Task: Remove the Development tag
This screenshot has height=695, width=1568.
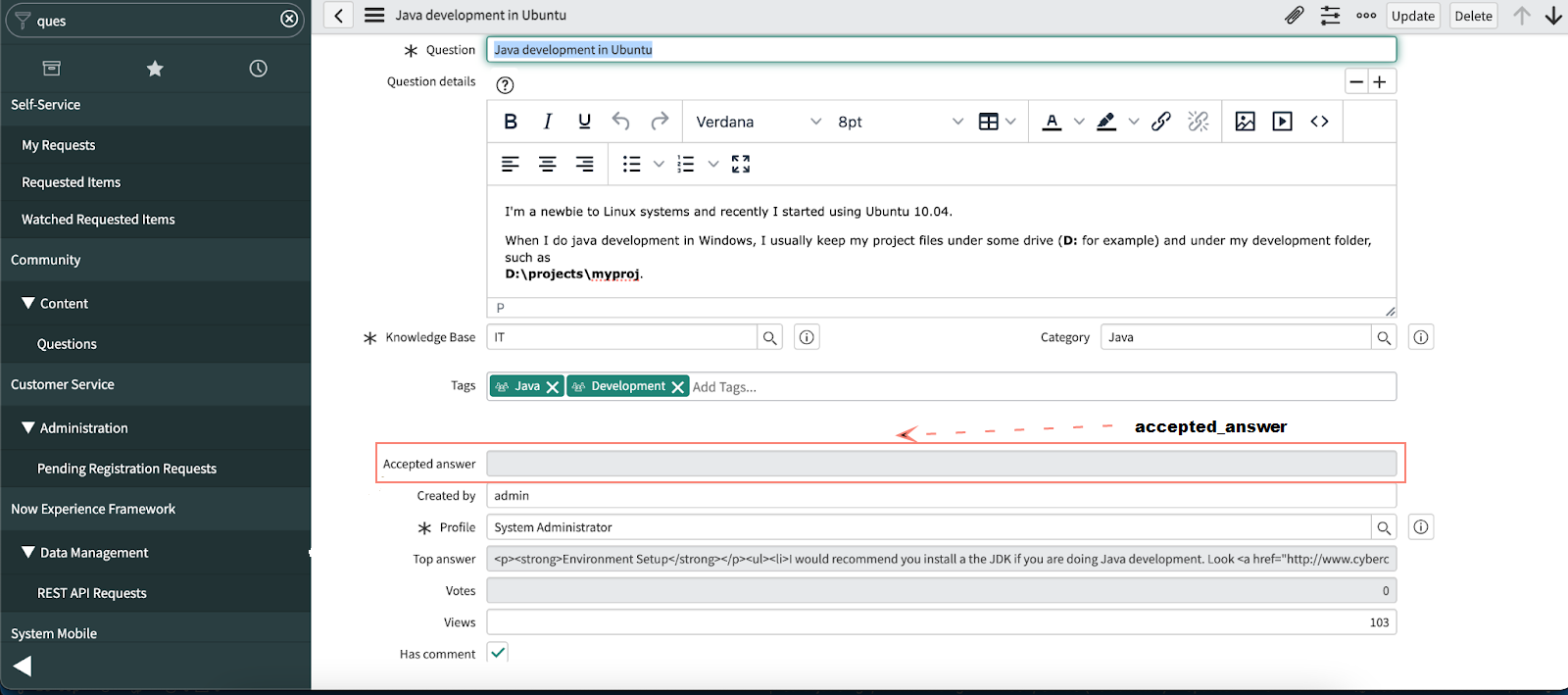Action: click(677, 387)
